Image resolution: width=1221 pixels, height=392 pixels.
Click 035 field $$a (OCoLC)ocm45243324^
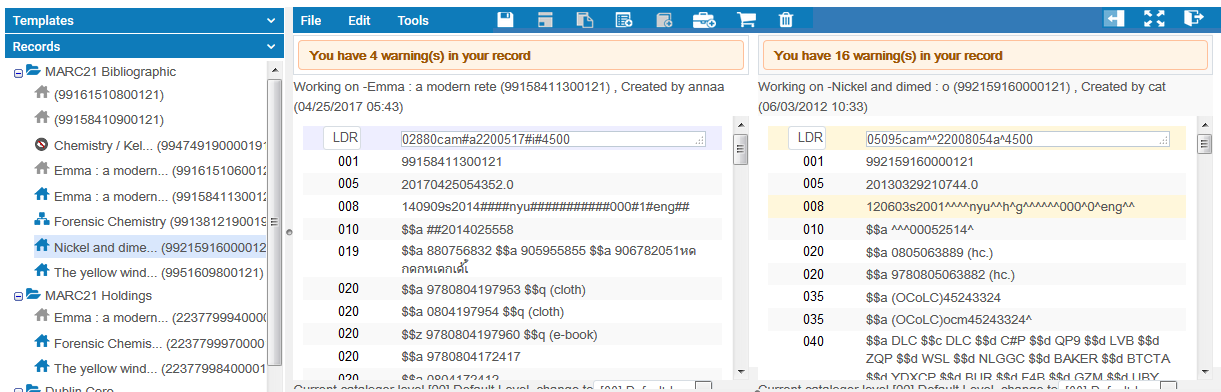click(x=948, y=320)
